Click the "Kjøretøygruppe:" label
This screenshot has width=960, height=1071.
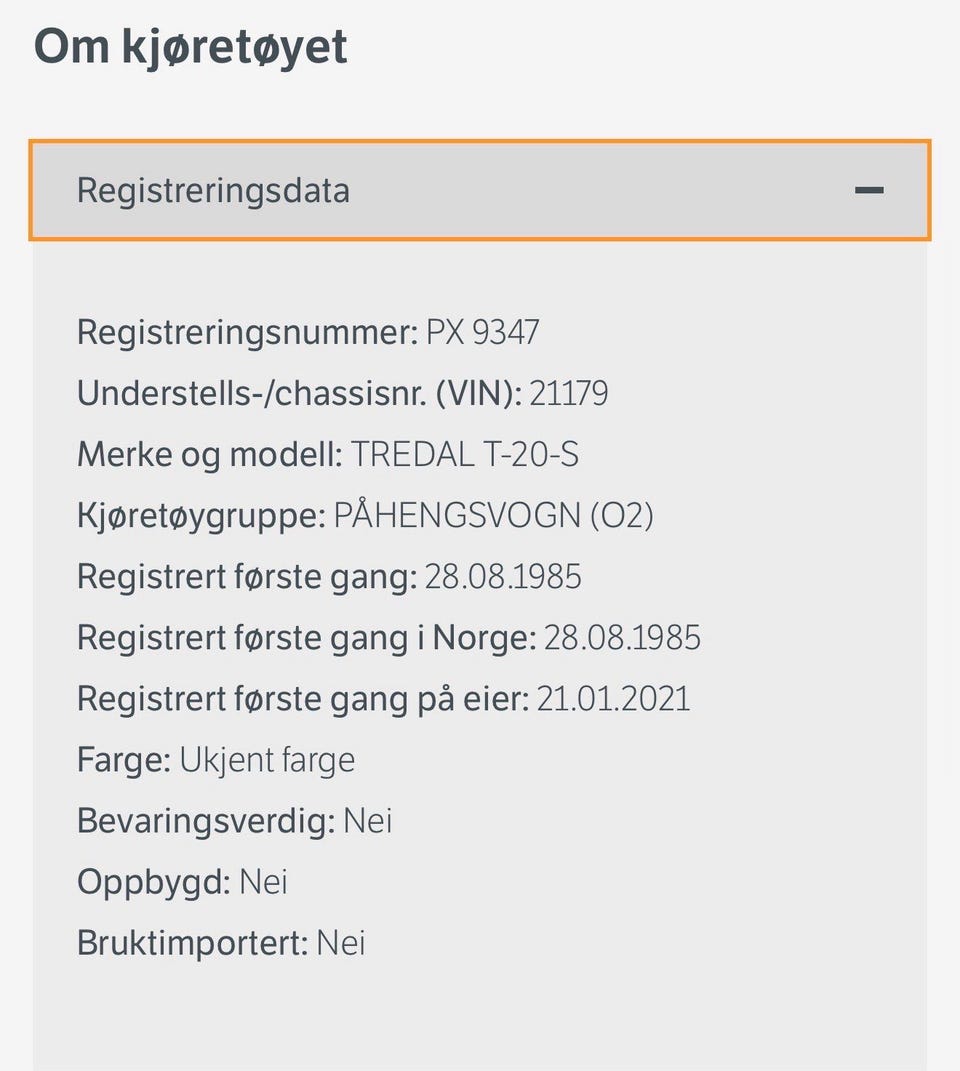point(201,516)
